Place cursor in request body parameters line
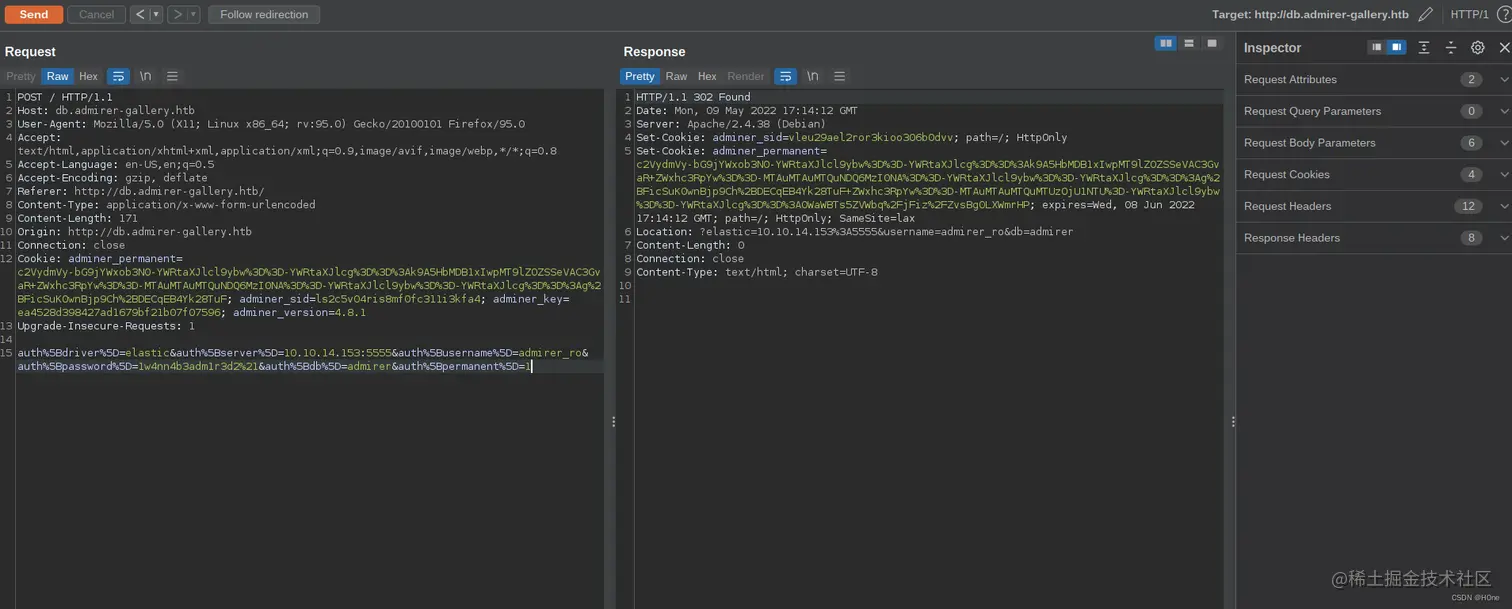Image resolution: width=1512 pixels, height=609 pixels. (303, 360)
